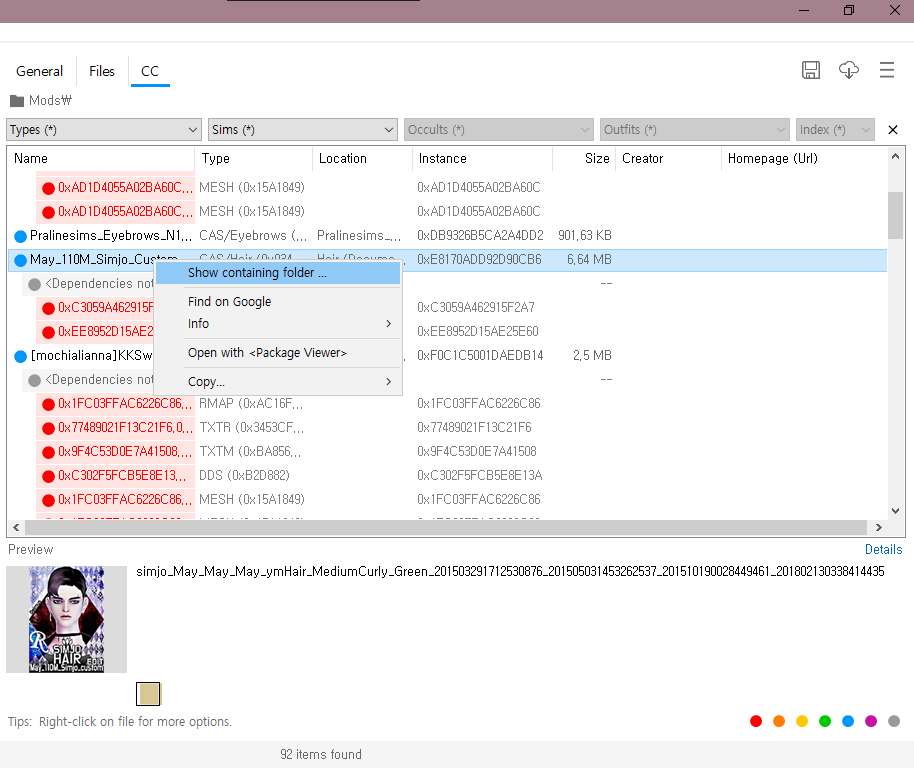Click blue dot beside Pralinesims_Eyebrows row

20,236
